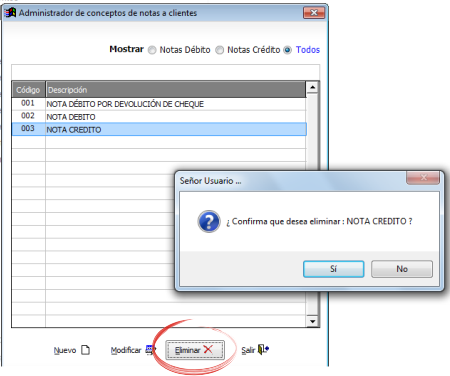Select the NOTA DEBITO row
The height and width of the screenshot is (376, 450).
coord(159,117)
